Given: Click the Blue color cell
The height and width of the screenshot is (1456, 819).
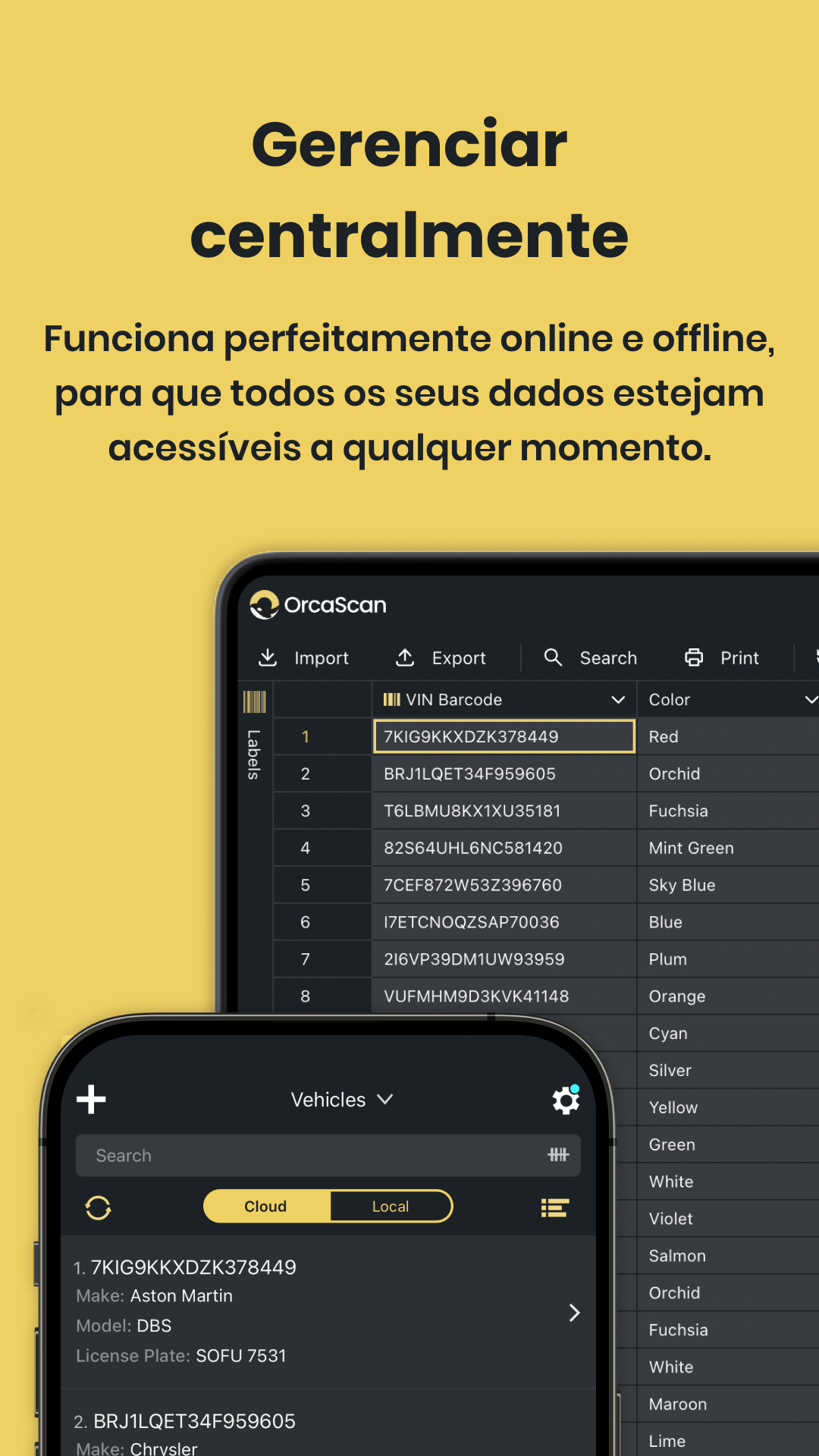Looking at the screenshot, I should (x=728, y=922).
